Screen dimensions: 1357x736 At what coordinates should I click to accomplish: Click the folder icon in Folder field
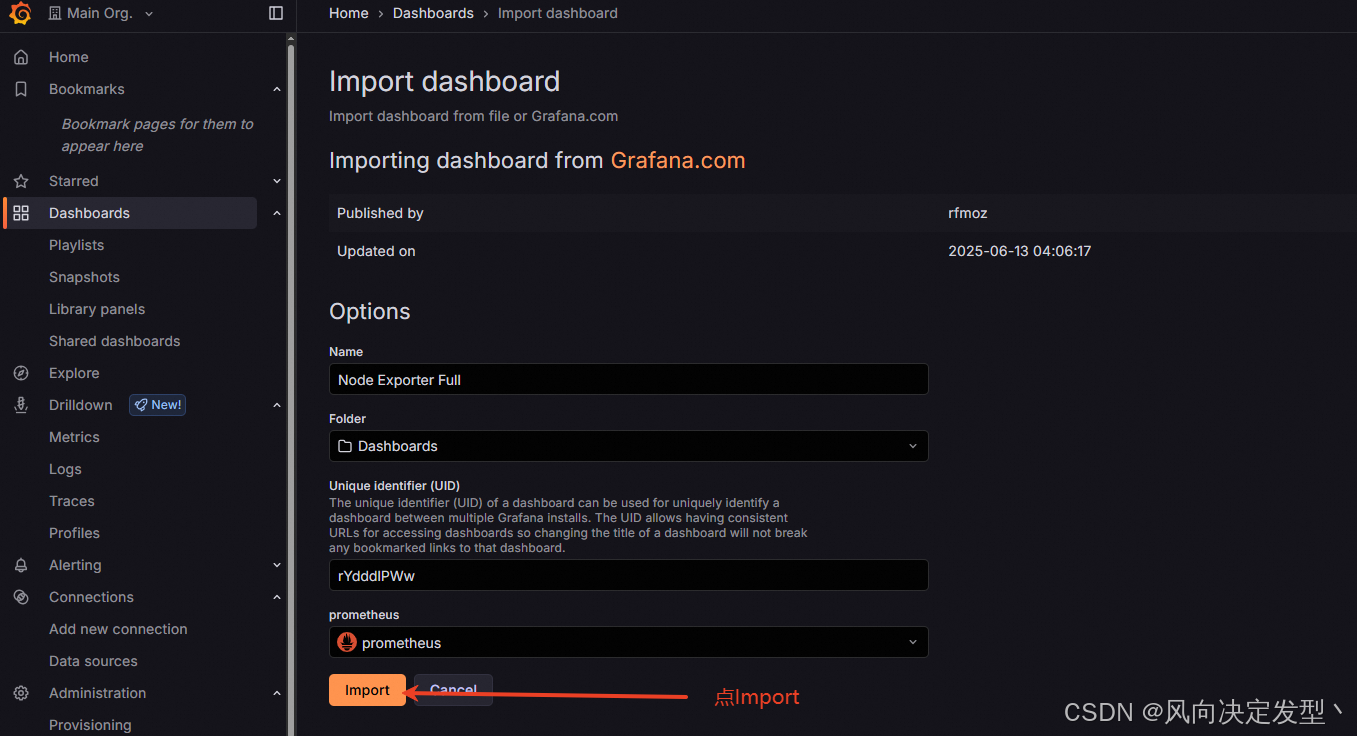point(345,446)
